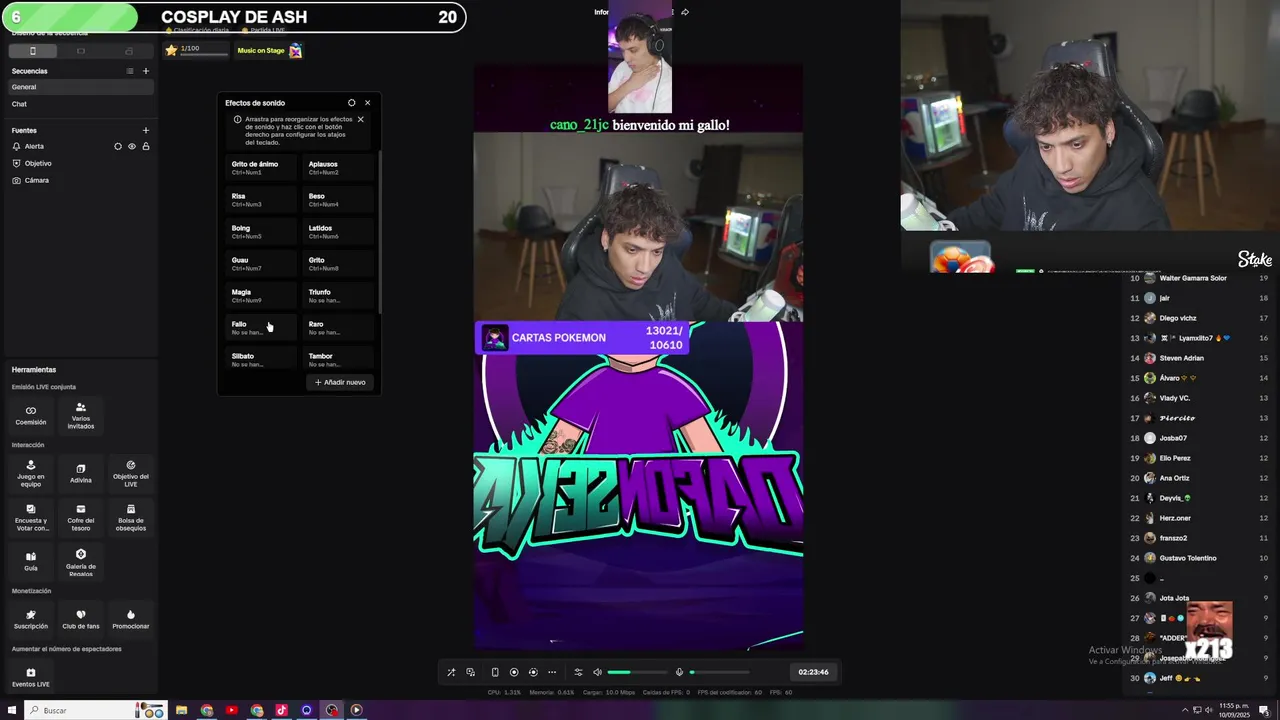Open the Promocionar tool
The width and height of the screenshot is (1280, 720).
pyautogui.click(x=131, y=619)
